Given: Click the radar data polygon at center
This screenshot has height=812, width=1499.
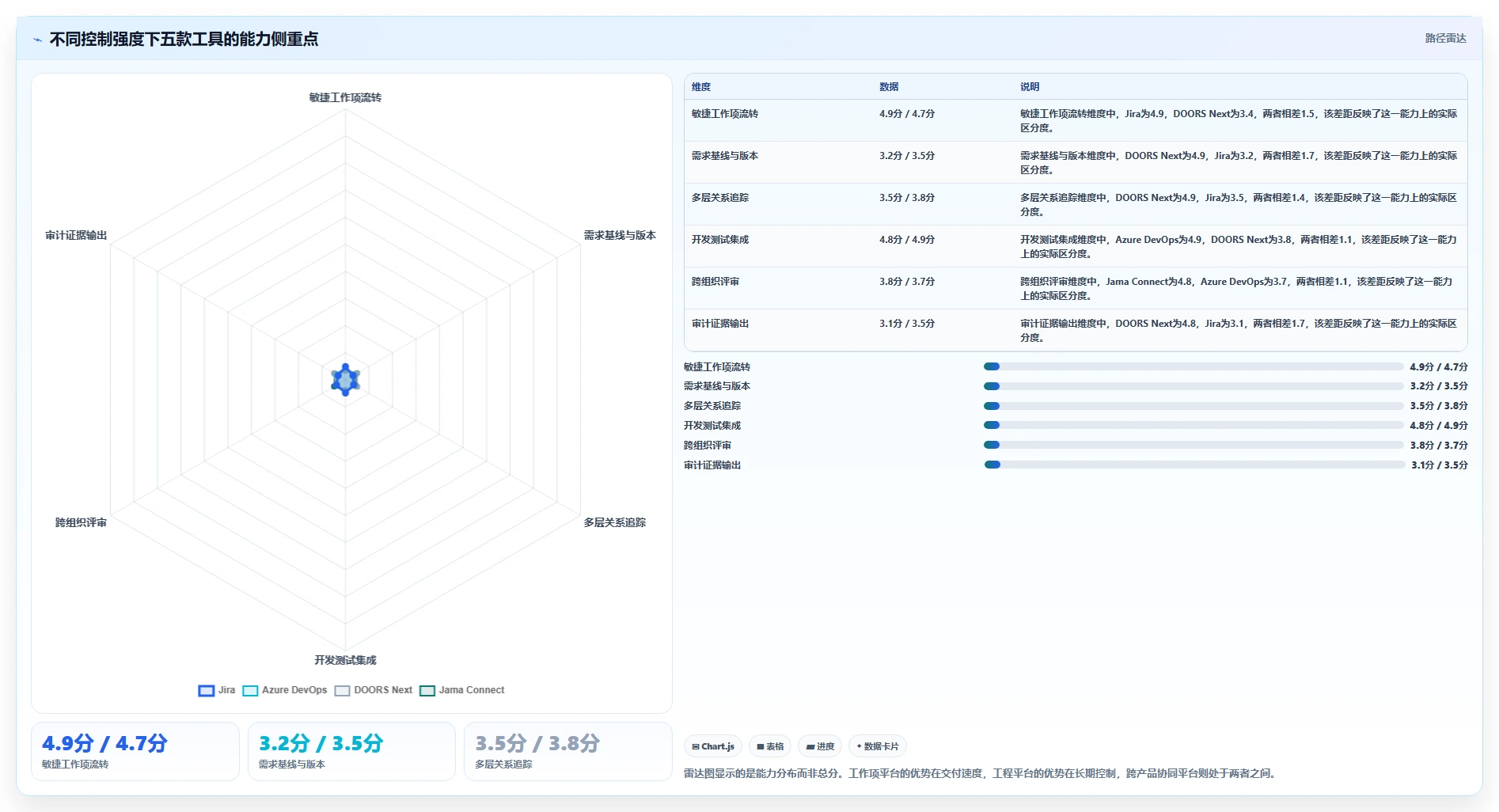Looking at the screenshot, I should (345, 380).
